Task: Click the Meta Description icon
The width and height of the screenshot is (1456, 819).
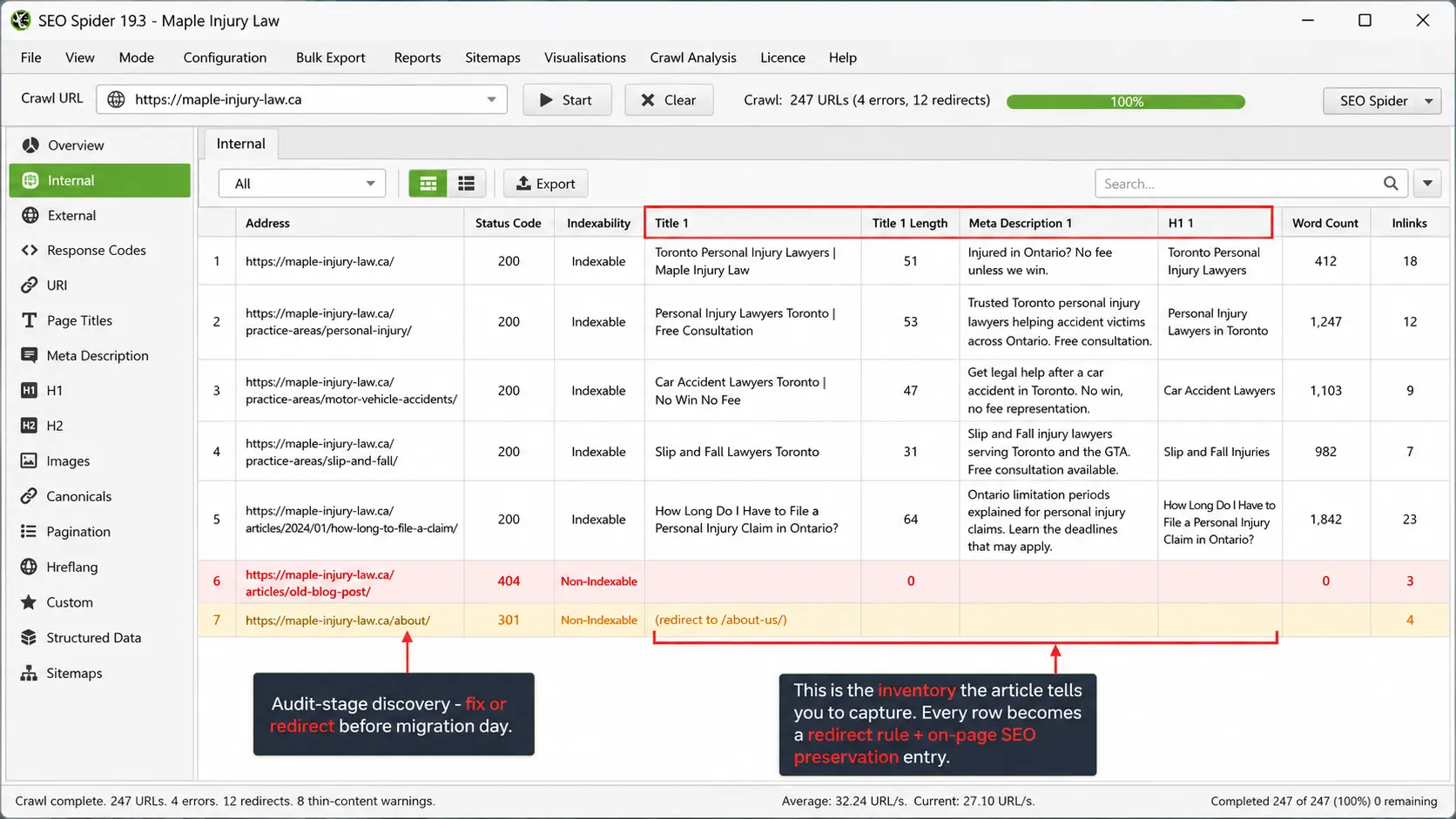Action: [x=30, y=355]
